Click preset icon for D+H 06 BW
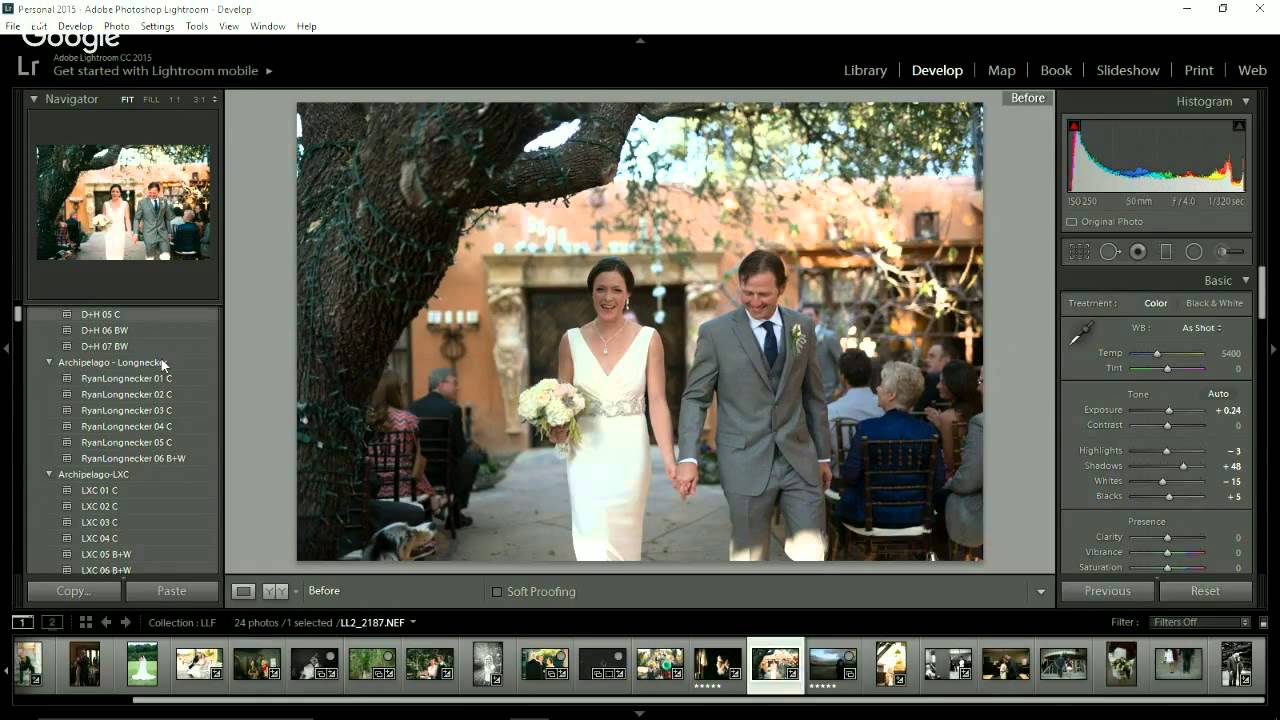 (x=67, y=330)
